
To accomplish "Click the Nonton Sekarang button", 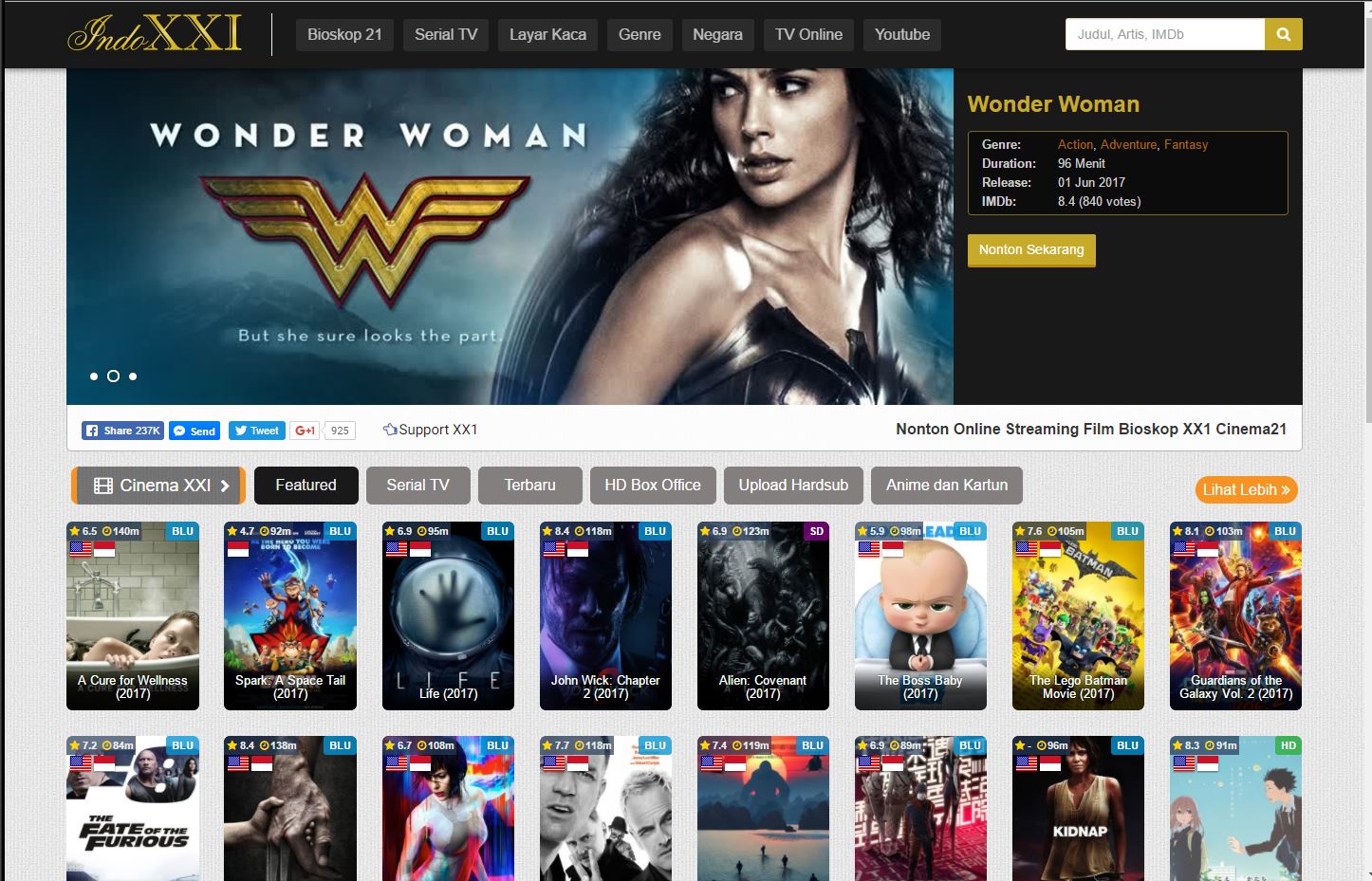I will coord(1030,250).
